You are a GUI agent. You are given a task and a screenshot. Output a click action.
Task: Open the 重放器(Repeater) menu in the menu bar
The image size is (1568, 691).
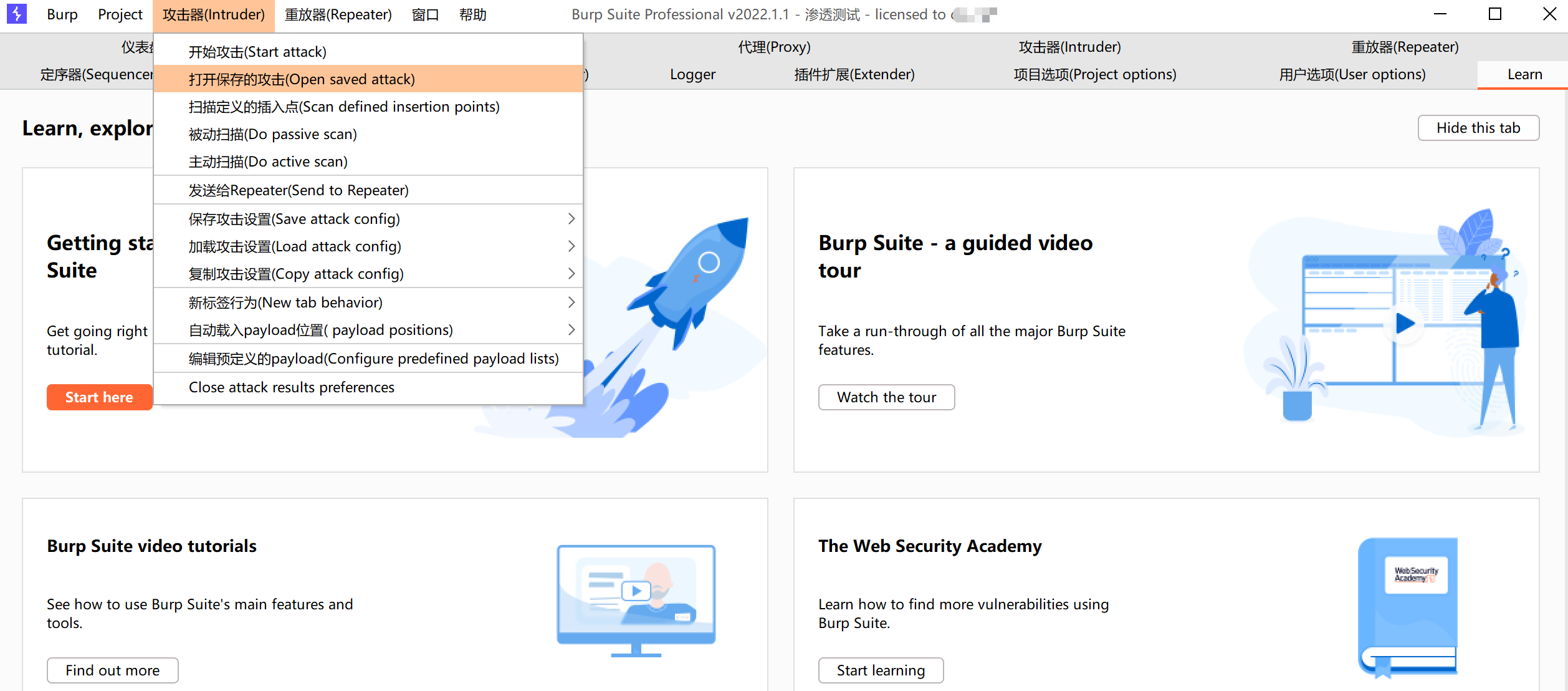pos(338,14)
